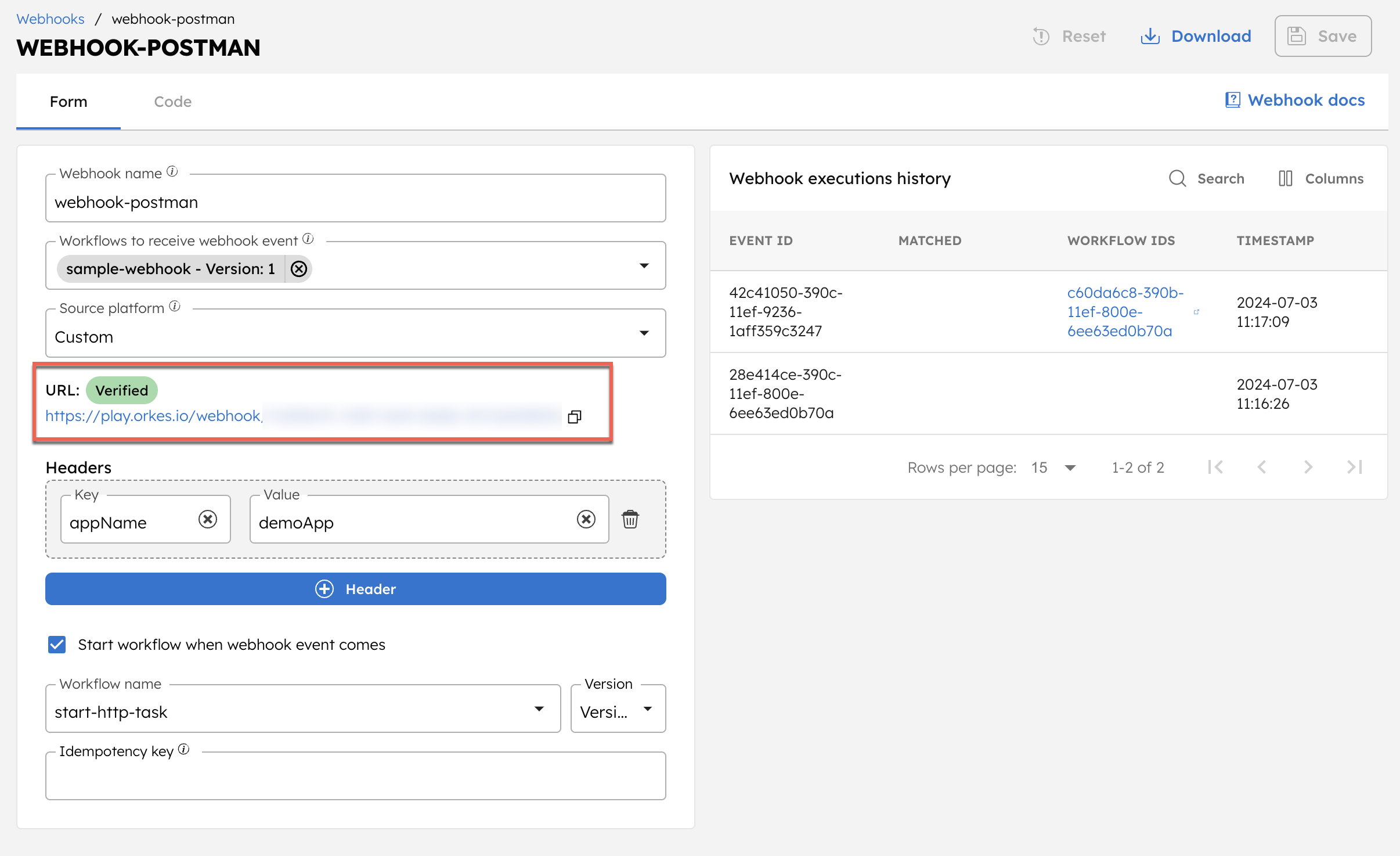Click the info icon beside Idempotency key
This screenshot has height=856, width=1400.
(184, 750)
